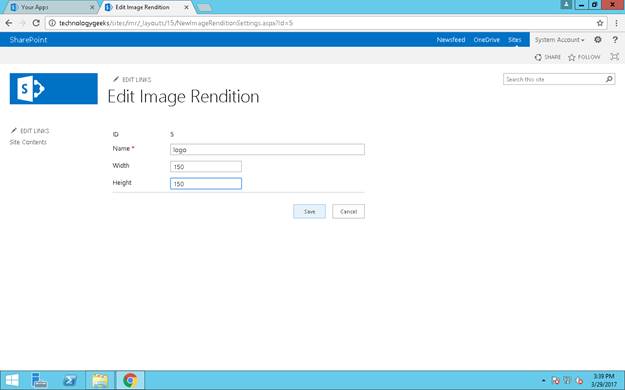
Task: Open the SharePoint help question mark
Action: (615, 39)
